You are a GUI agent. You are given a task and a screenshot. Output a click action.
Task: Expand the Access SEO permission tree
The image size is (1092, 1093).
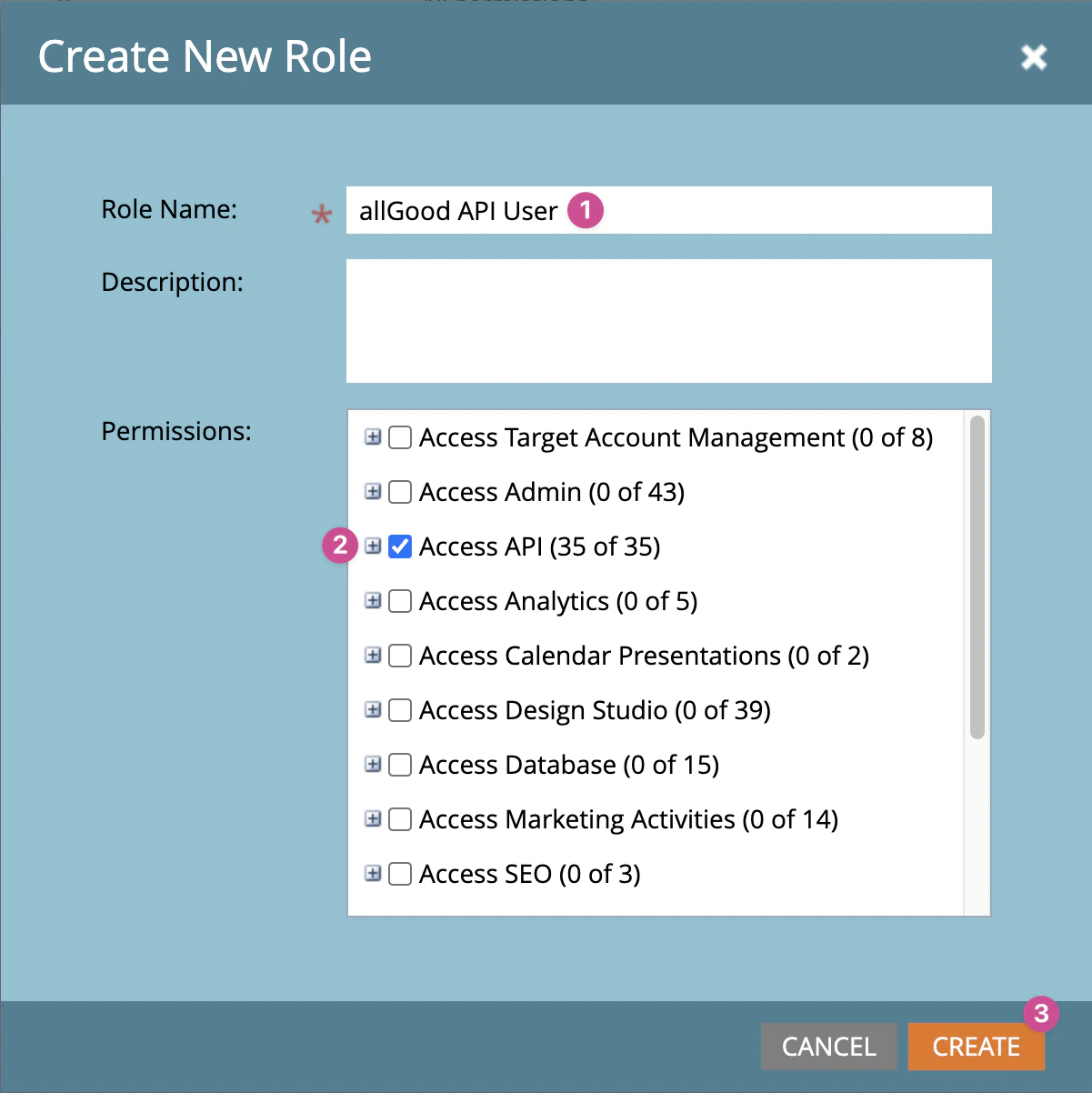coord(374,874)
